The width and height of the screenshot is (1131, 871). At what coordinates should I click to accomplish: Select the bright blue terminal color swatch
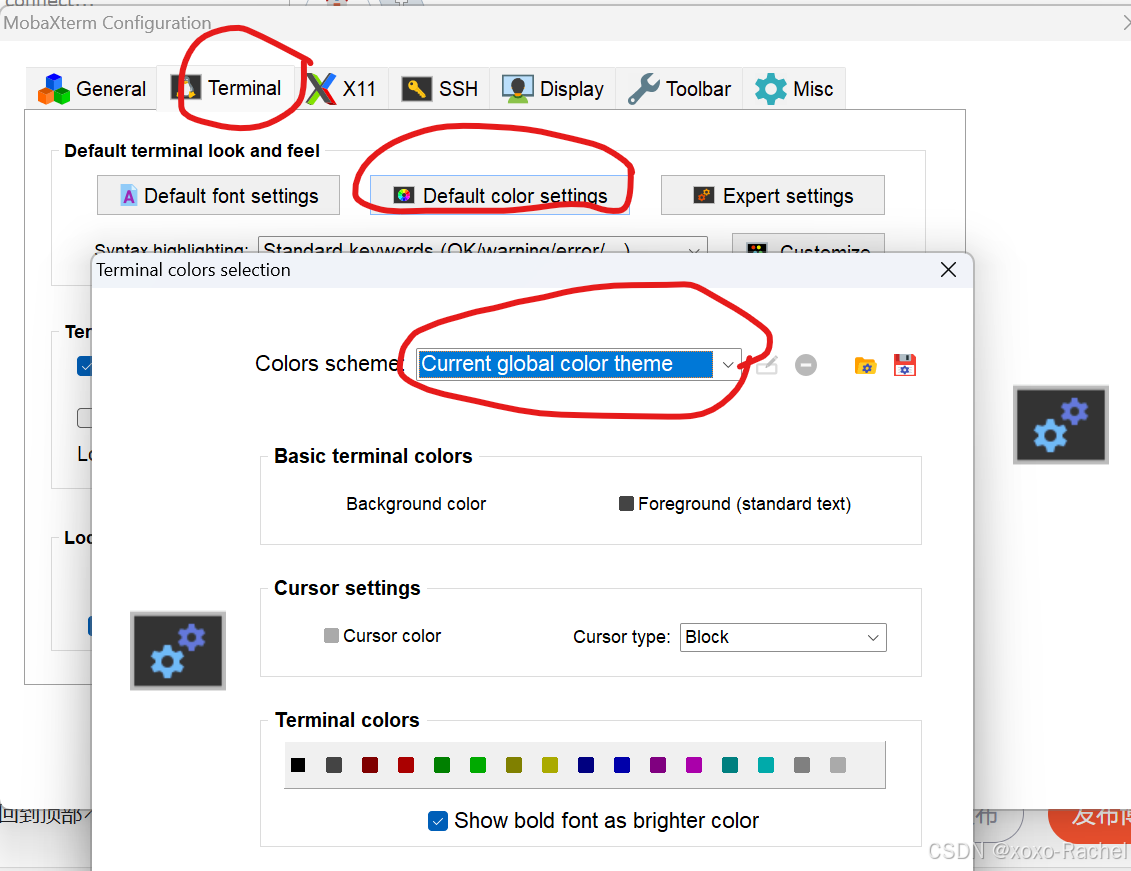pos(622,765)
